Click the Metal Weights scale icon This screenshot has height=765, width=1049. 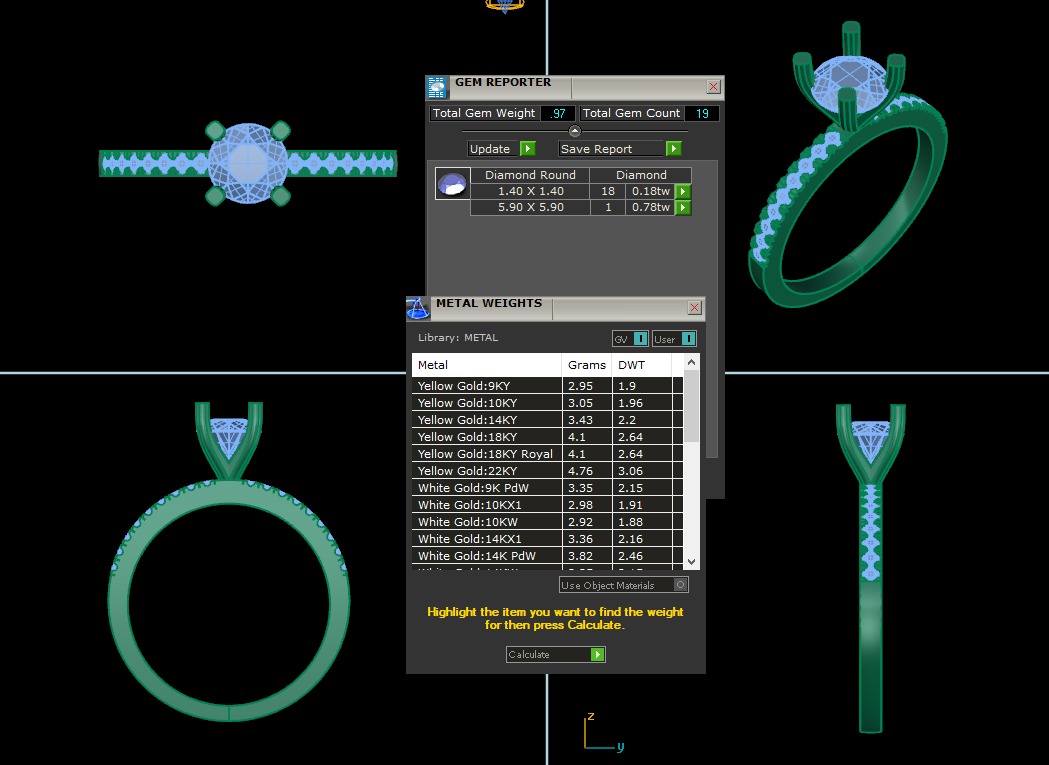418,308
